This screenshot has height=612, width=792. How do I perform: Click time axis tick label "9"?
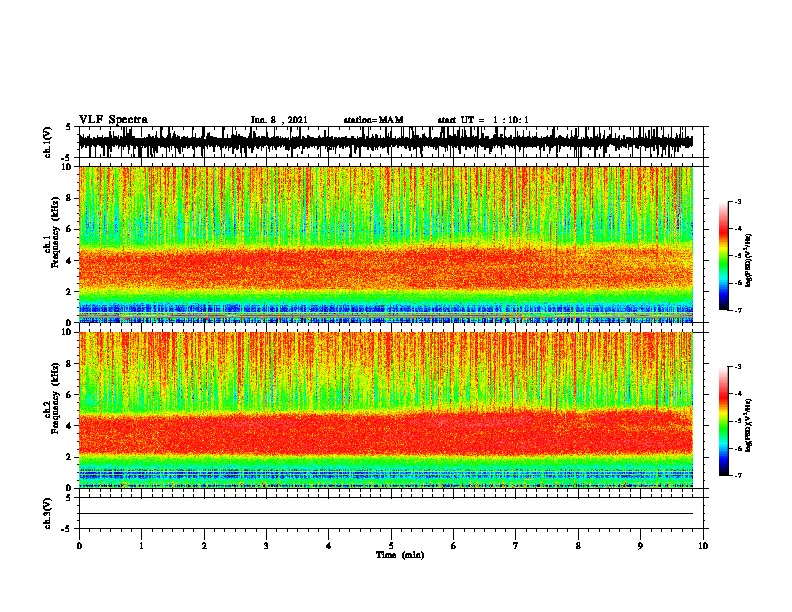click(640, 546)
